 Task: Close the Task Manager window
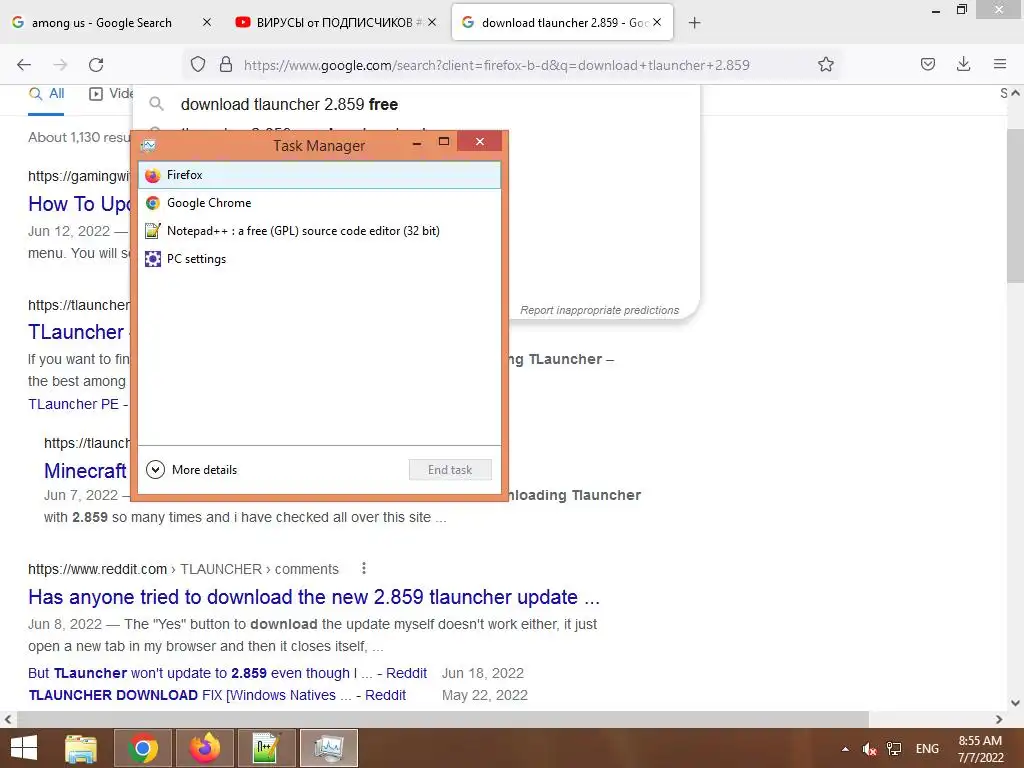click(x=480, y=142)
